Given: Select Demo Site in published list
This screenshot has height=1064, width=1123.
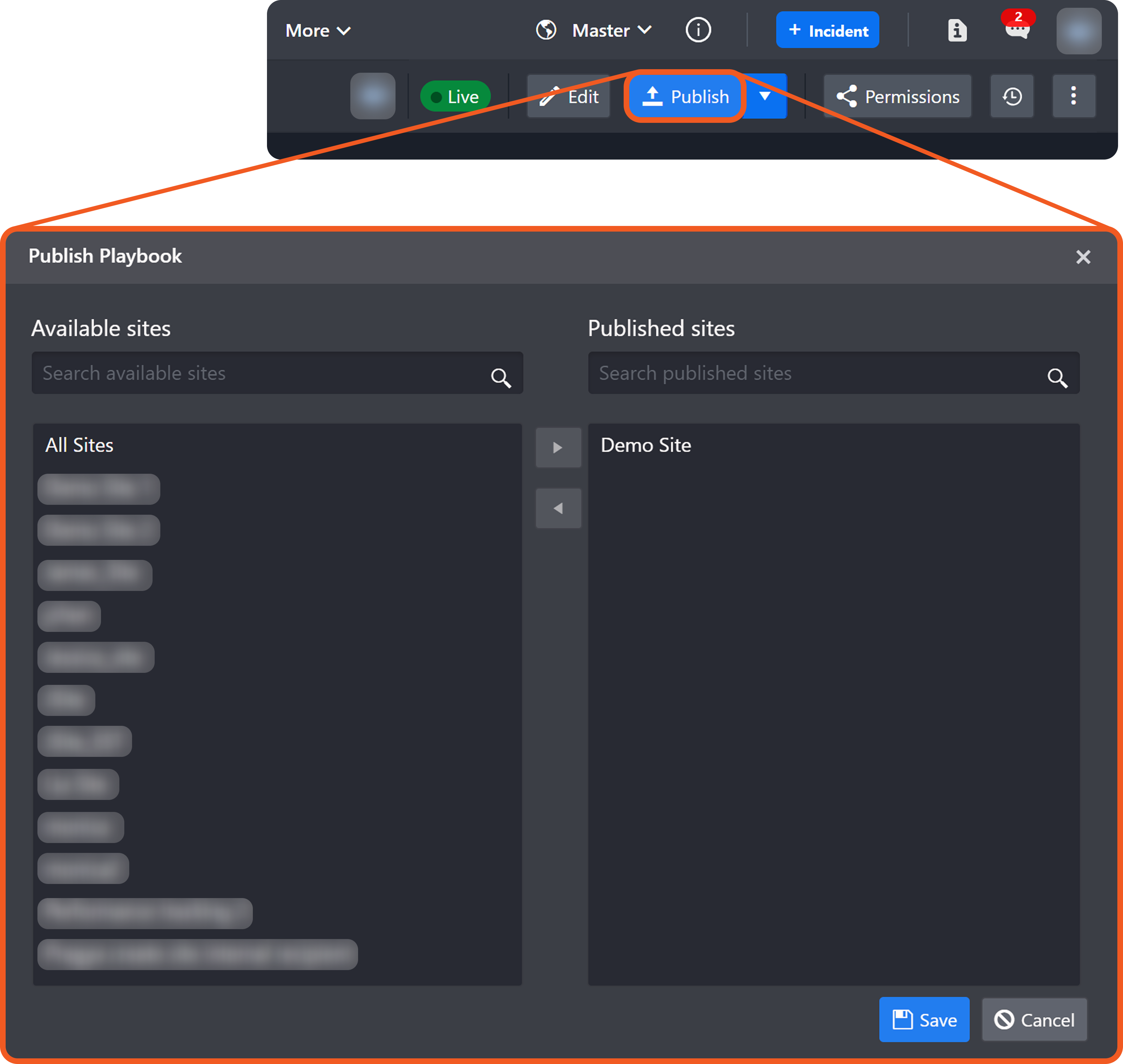Looking at the screenshot, I should 646,445.
